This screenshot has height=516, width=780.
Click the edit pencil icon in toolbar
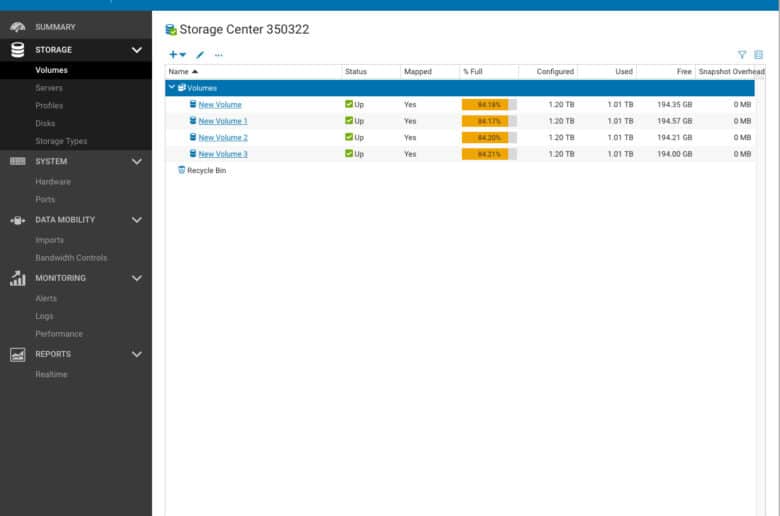tap(200, 55)
